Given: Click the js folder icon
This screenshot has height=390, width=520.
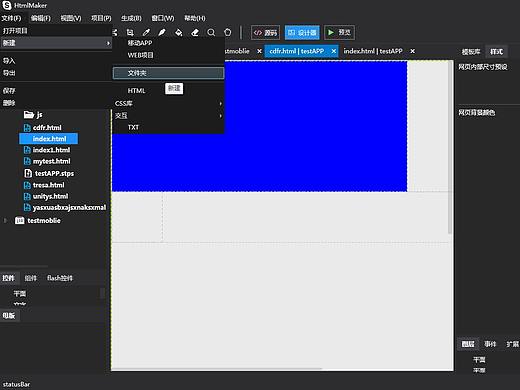Looking at the screenshot, I should (29, 115).
